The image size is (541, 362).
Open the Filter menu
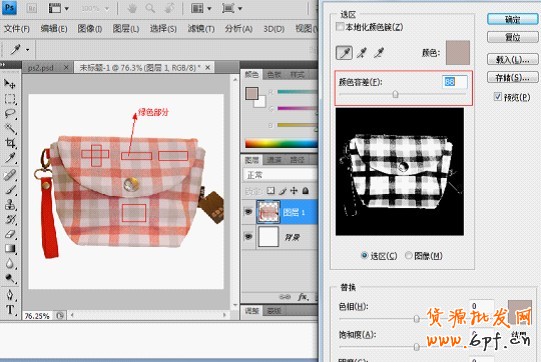click(x=201, y=29)
